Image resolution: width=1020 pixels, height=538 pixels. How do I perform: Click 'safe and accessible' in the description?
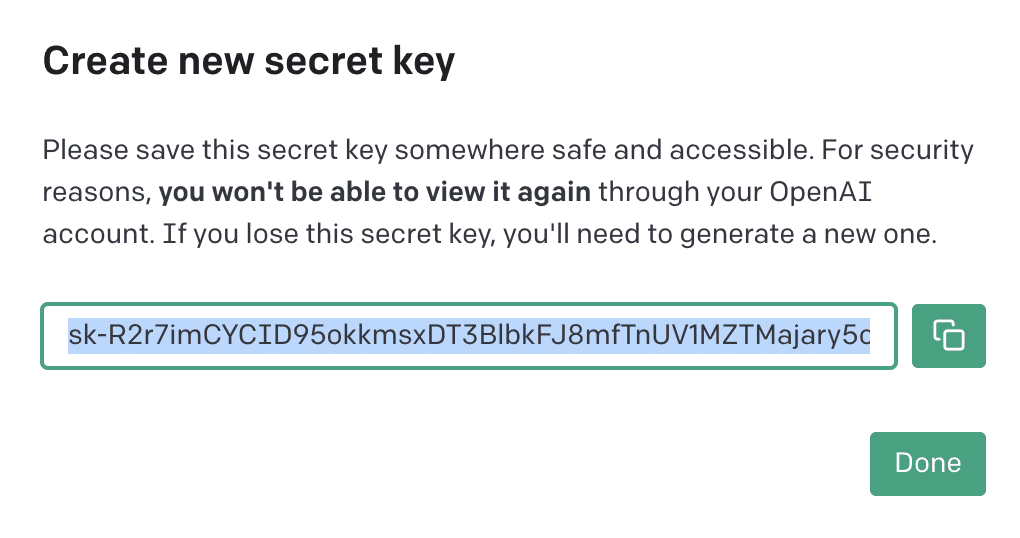pyautogui.click(x=683, y=150)
